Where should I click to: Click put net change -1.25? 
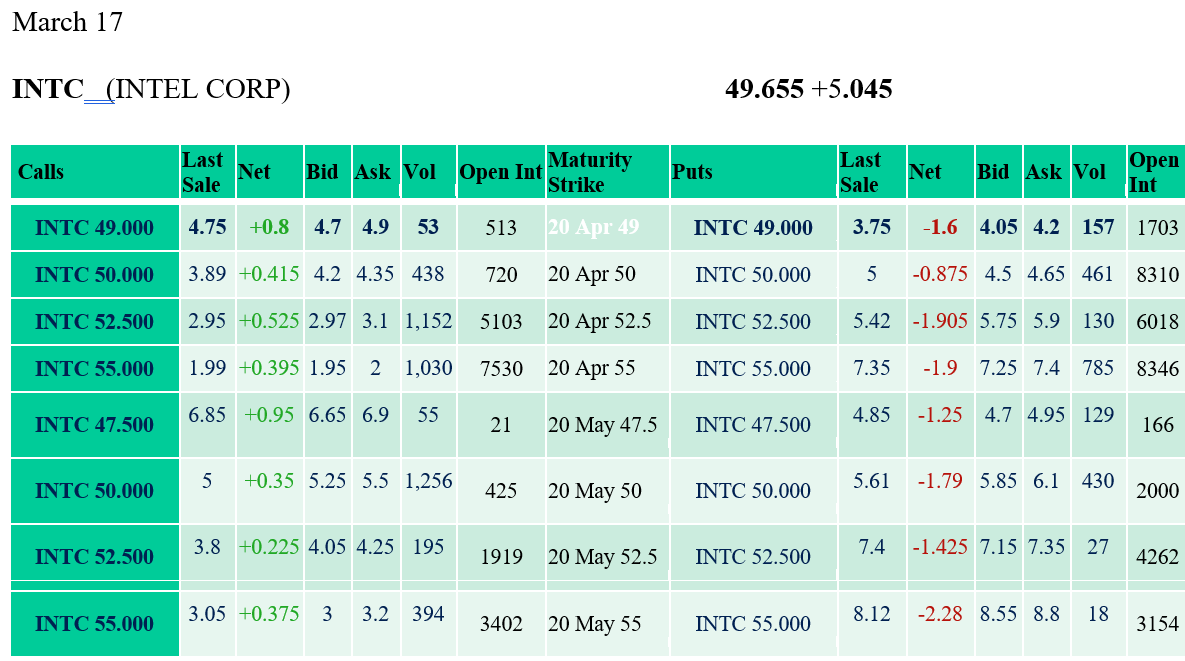click(940, 414)
